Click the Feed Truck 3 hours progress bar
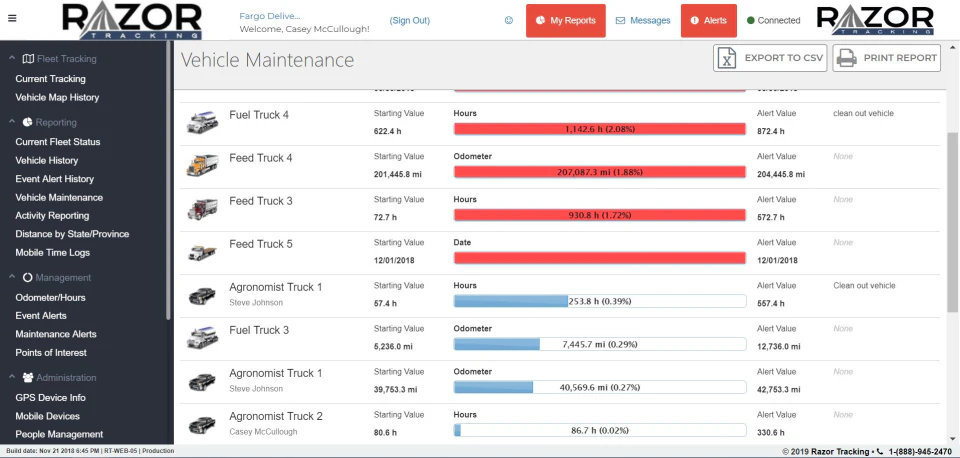The height and width of the screenshot is (458, 960). tap(600, 215)
